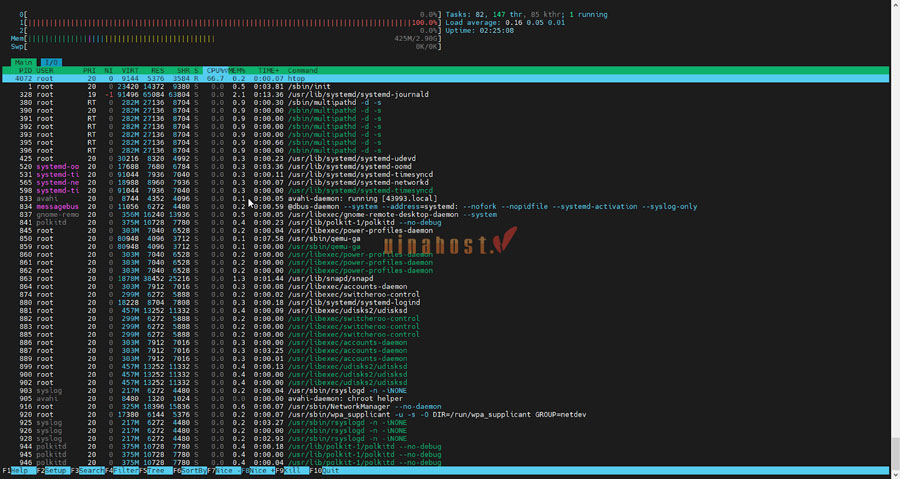
Task: Click the TIME+ column header
Action: (x=267, y=70)
